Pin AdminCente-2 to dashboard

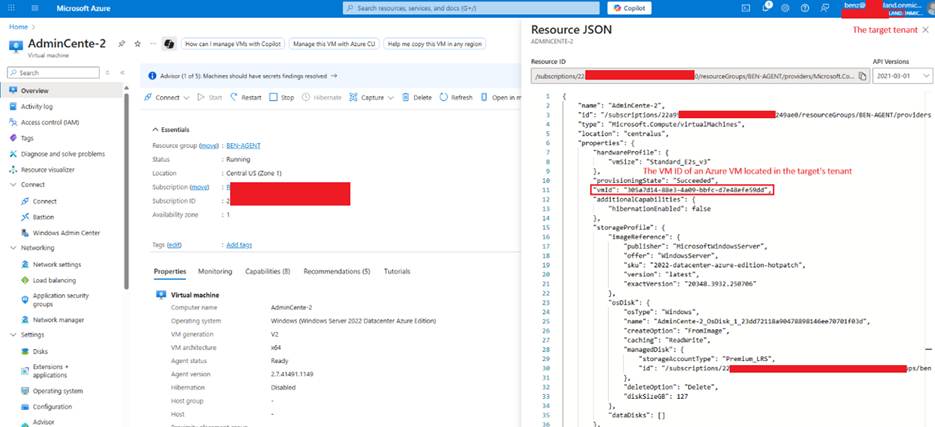121,44
